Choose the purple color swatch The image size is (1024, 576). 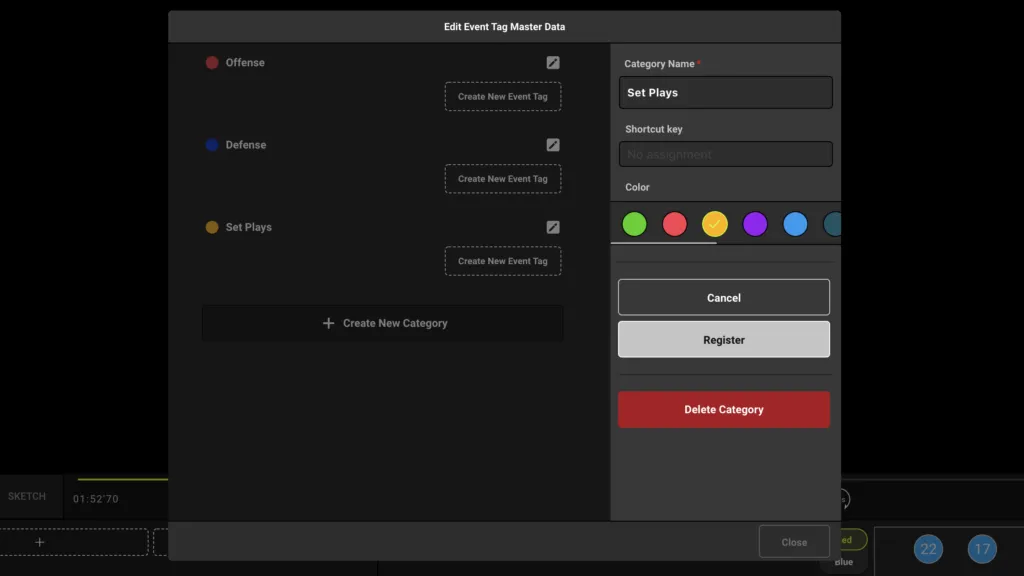[x=755, y=224]
